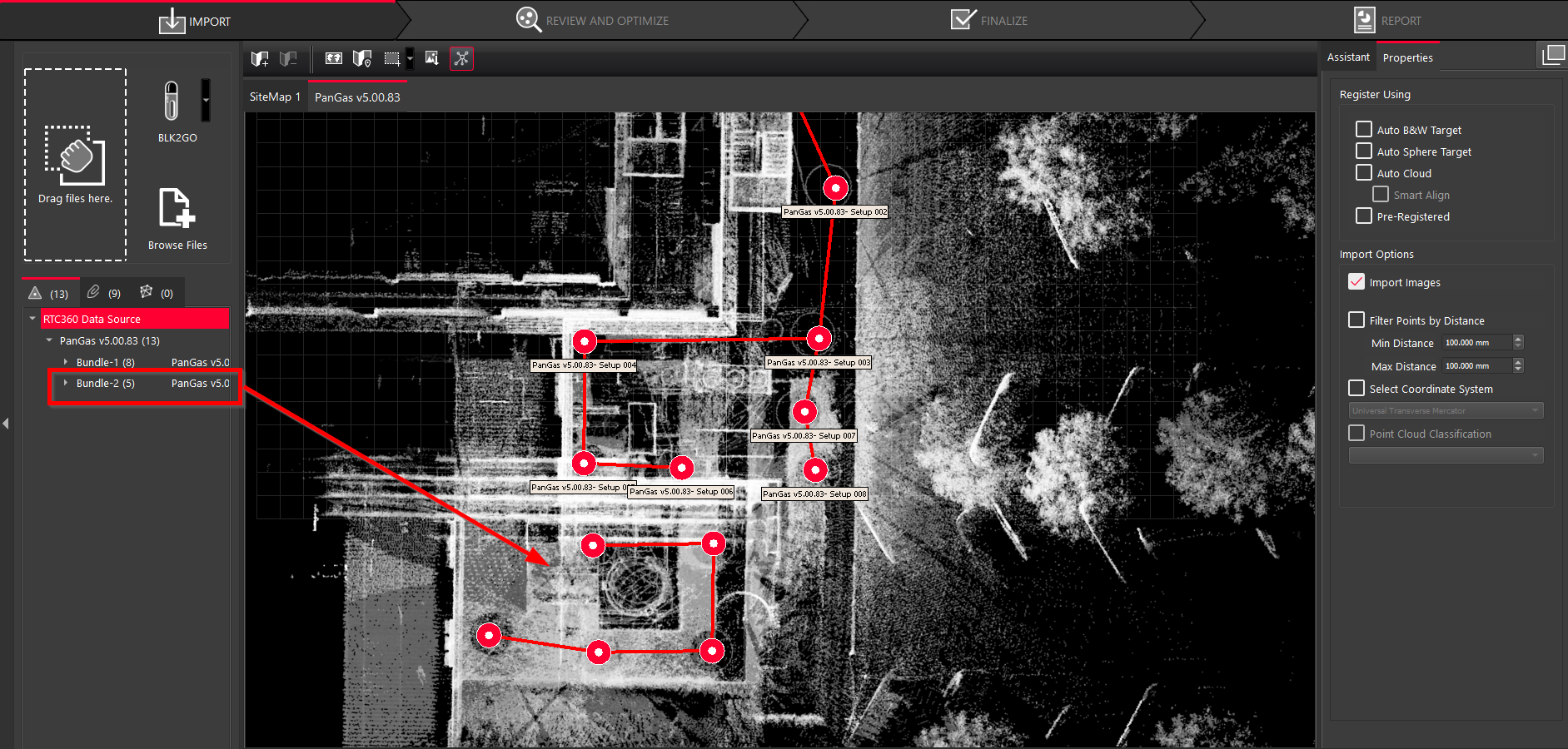
Task: Enable the Auto Cloud checkbox
Action: pyautogui.click(x=1364, y=173)
